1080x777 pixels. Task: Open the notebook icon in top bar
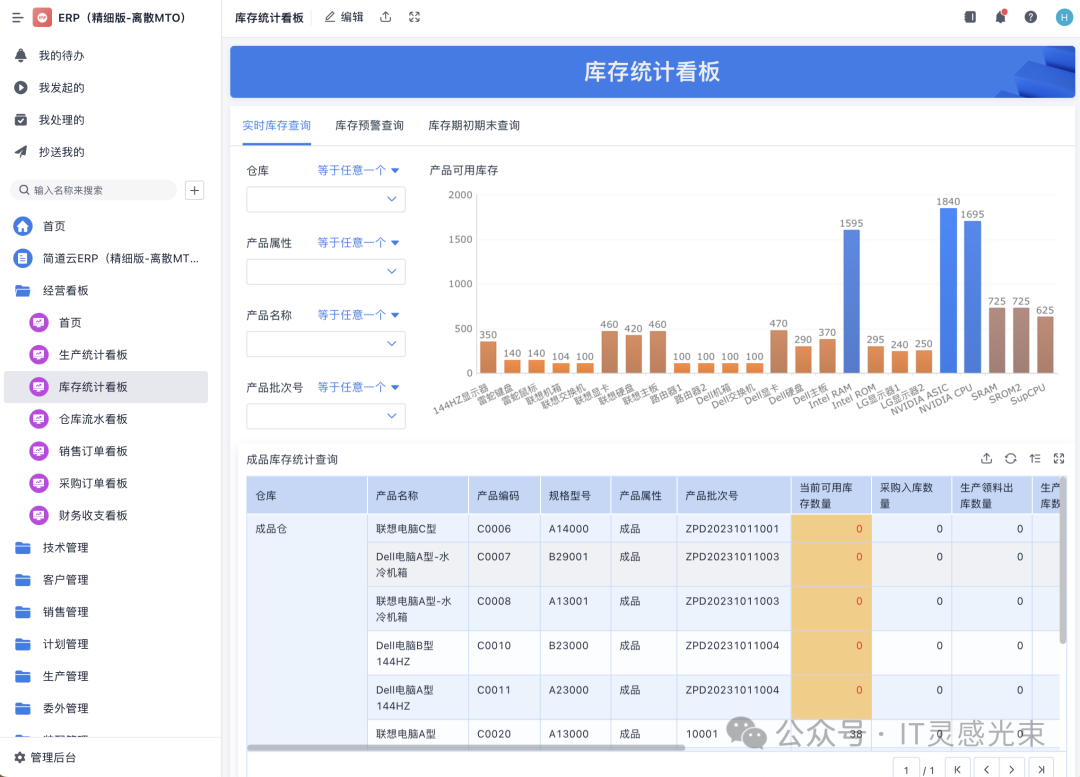point(970,17)
